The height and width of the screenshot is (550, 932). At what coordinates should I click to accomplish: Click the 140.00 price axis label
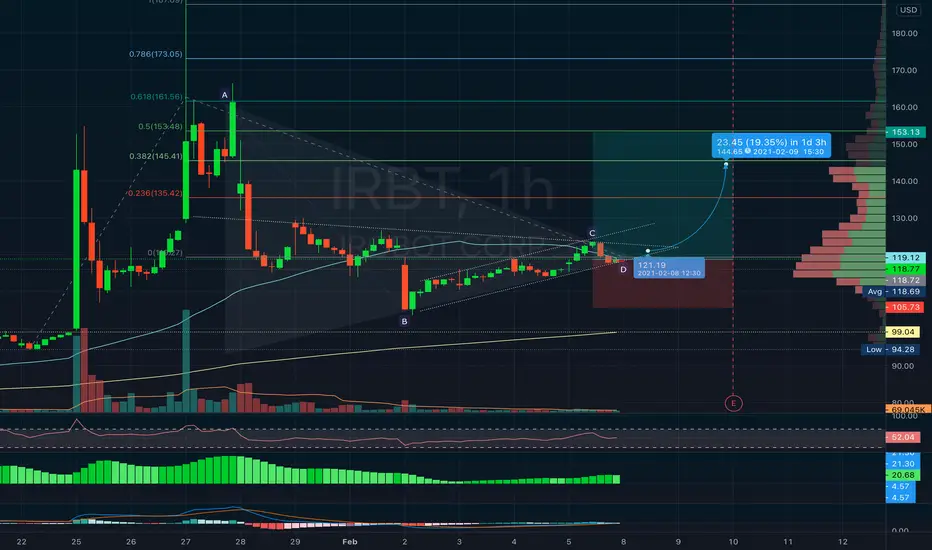point(904,181)
